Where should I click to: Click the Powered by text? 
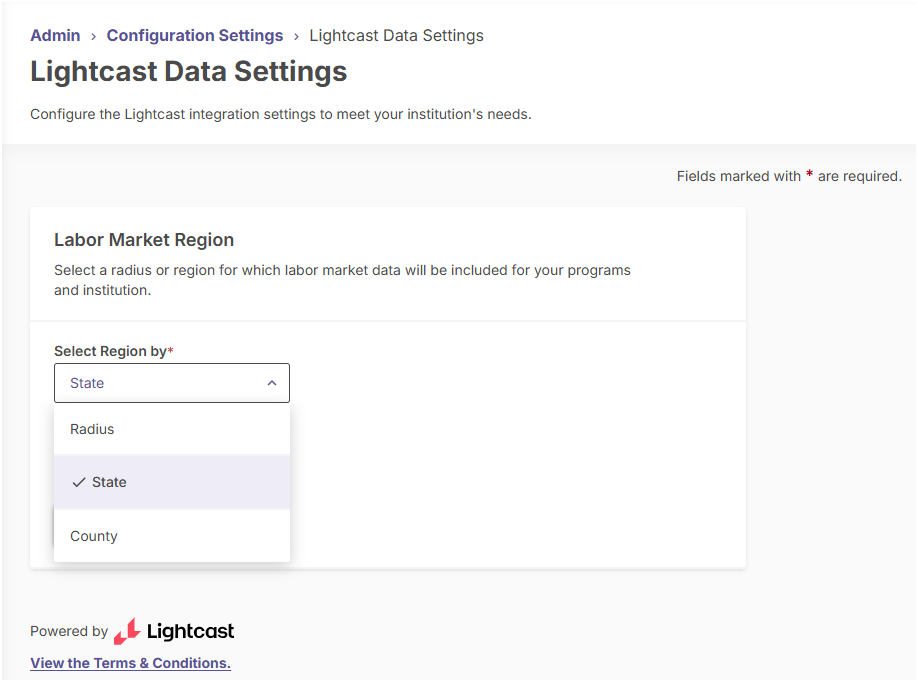(69, 631)
